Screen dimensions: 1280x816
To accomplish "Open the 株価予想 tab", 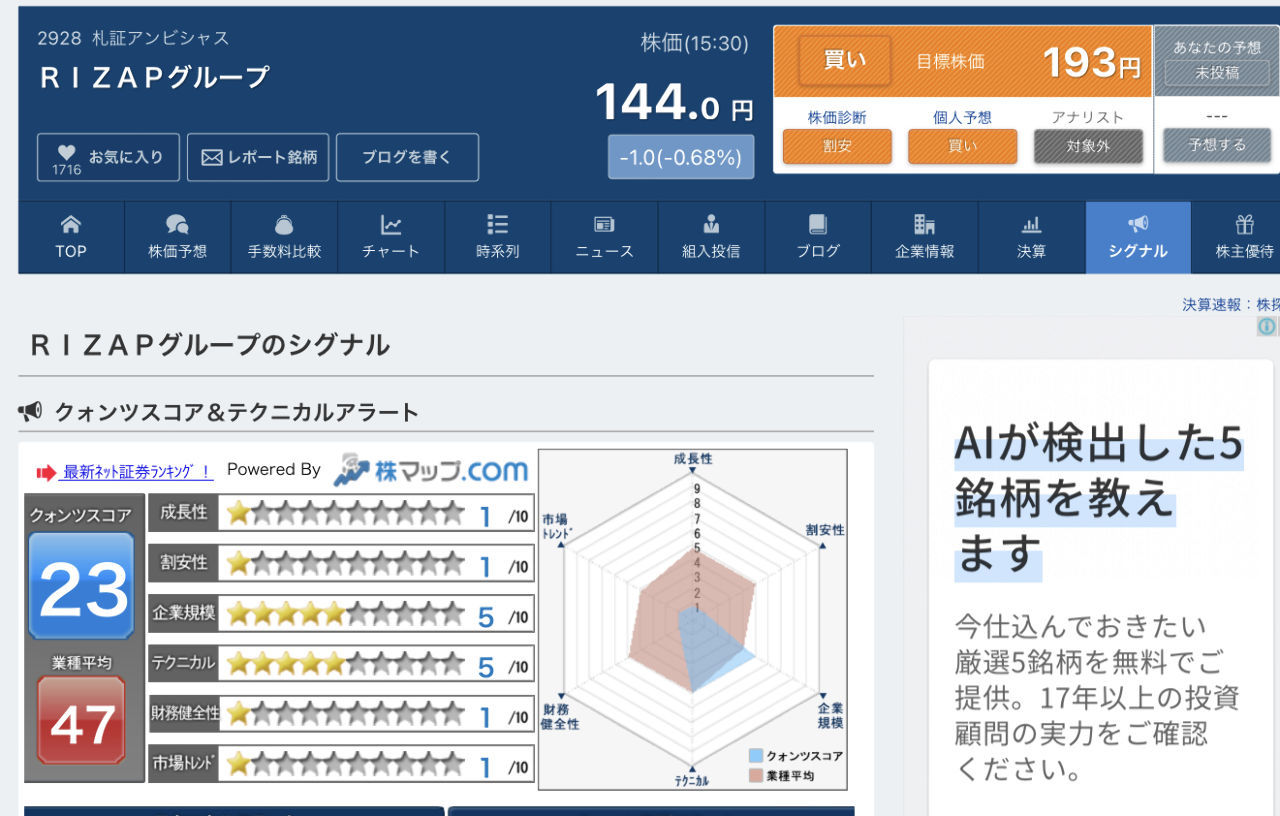I will pyautogui.click(x=176, y=237).
